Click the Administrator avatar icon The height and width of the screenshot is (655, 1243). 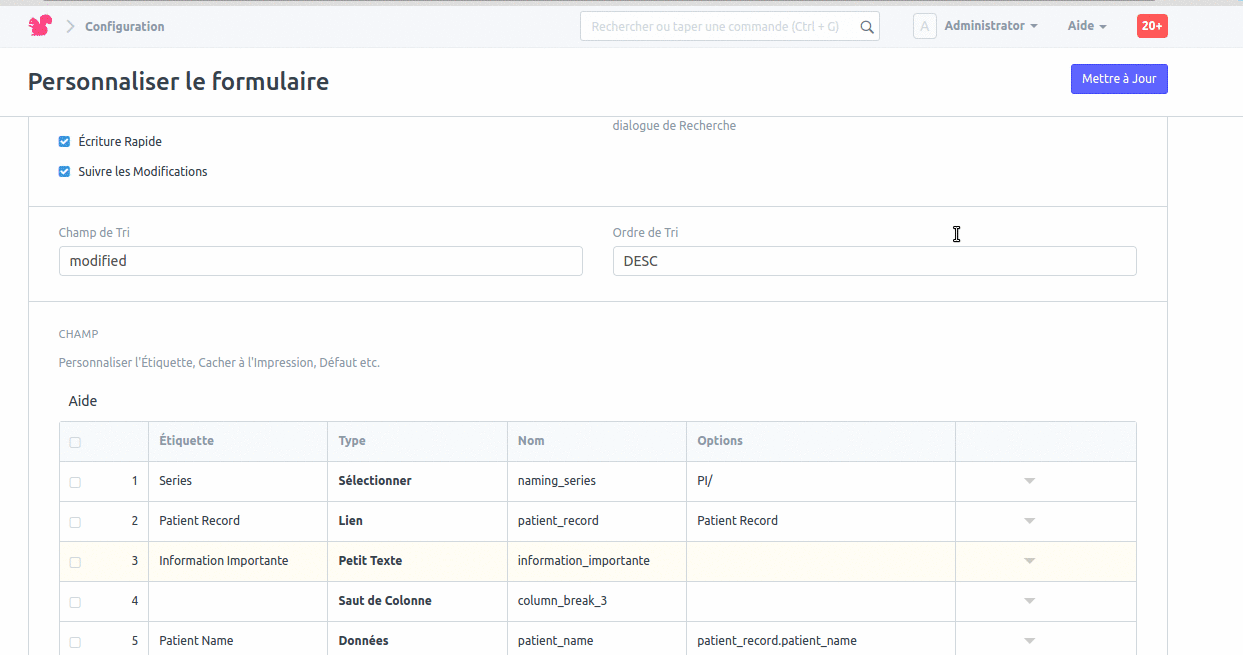(x=924, y=26)
